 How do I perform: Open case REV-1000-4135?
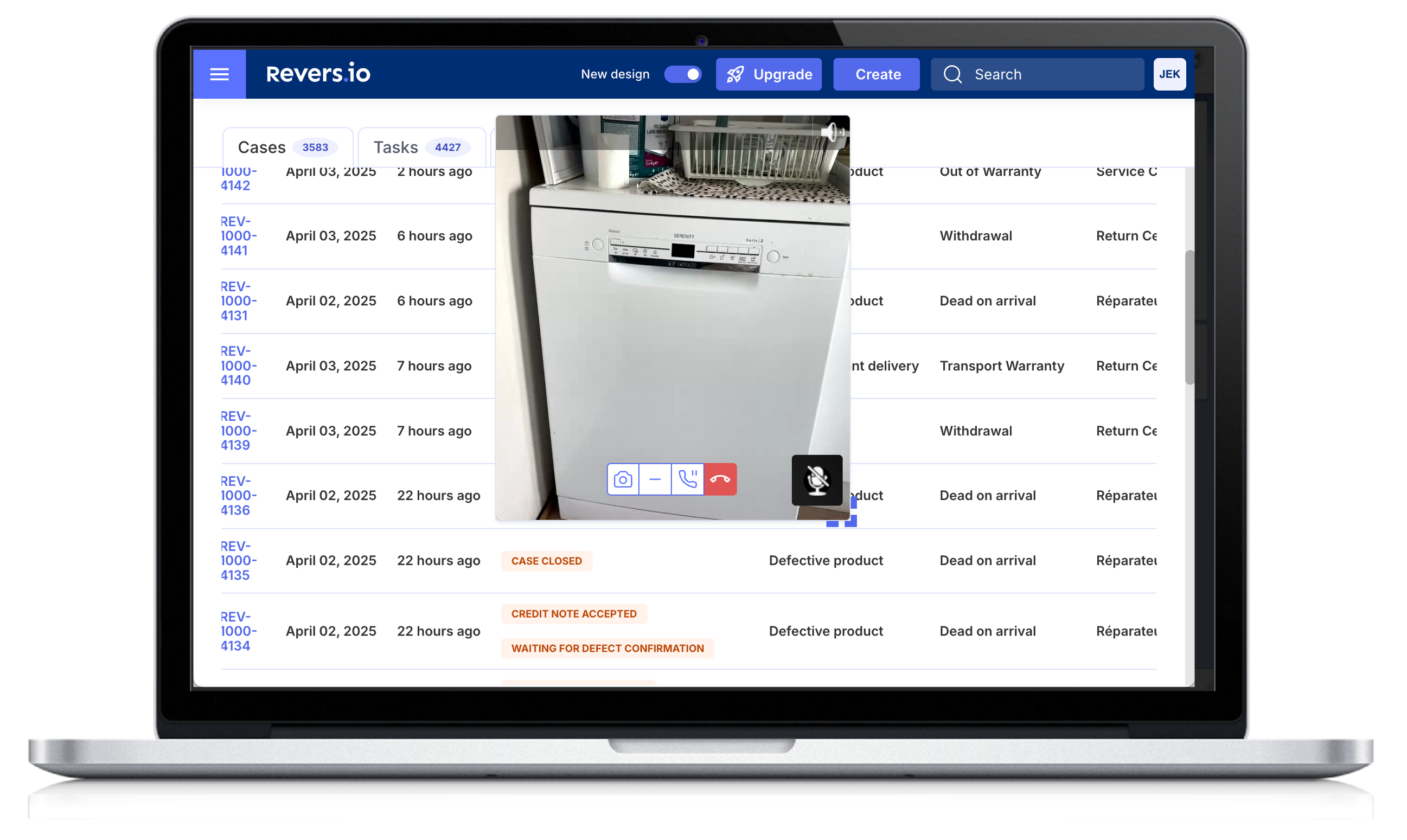pos(238,560)
